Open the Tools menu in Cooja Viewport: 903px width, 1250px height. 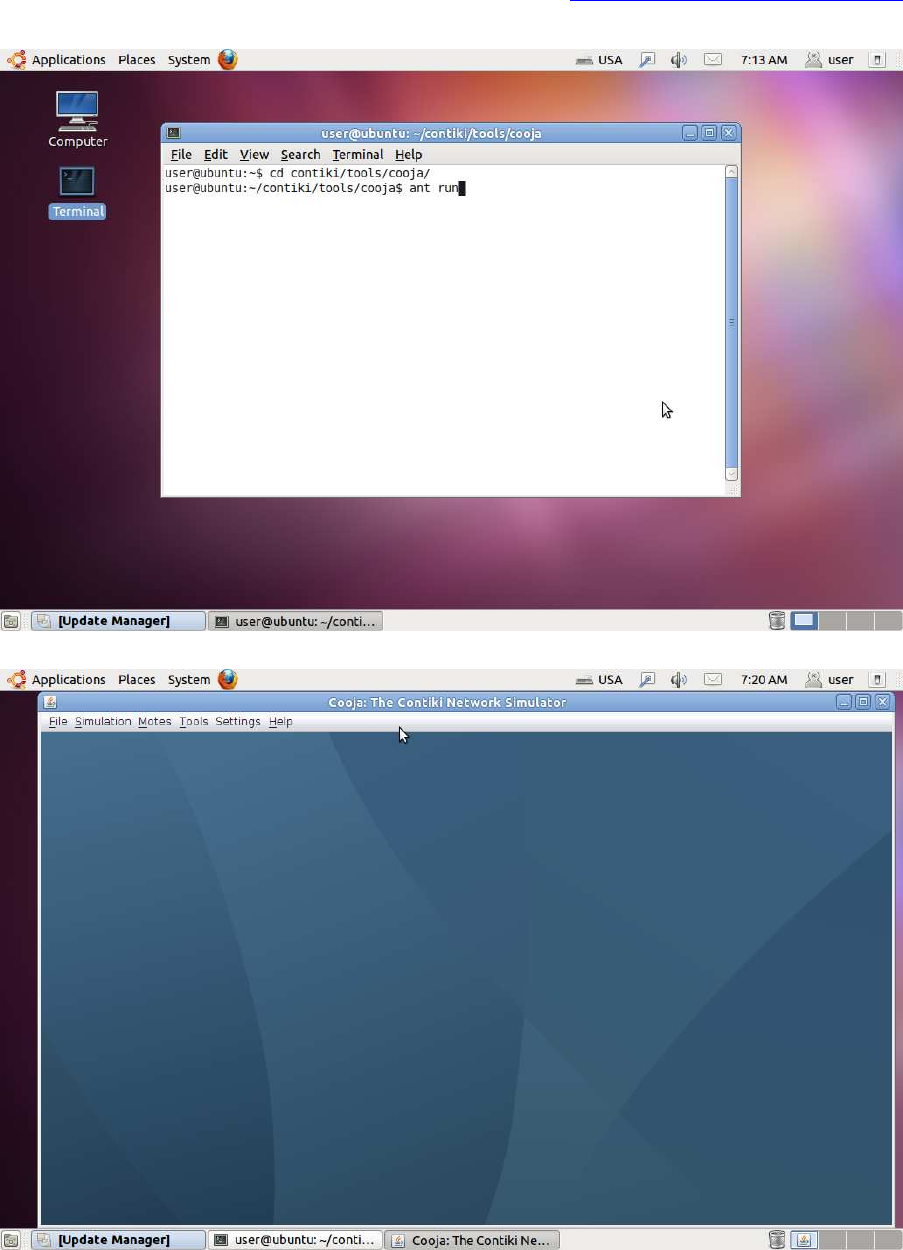point(194,721)
